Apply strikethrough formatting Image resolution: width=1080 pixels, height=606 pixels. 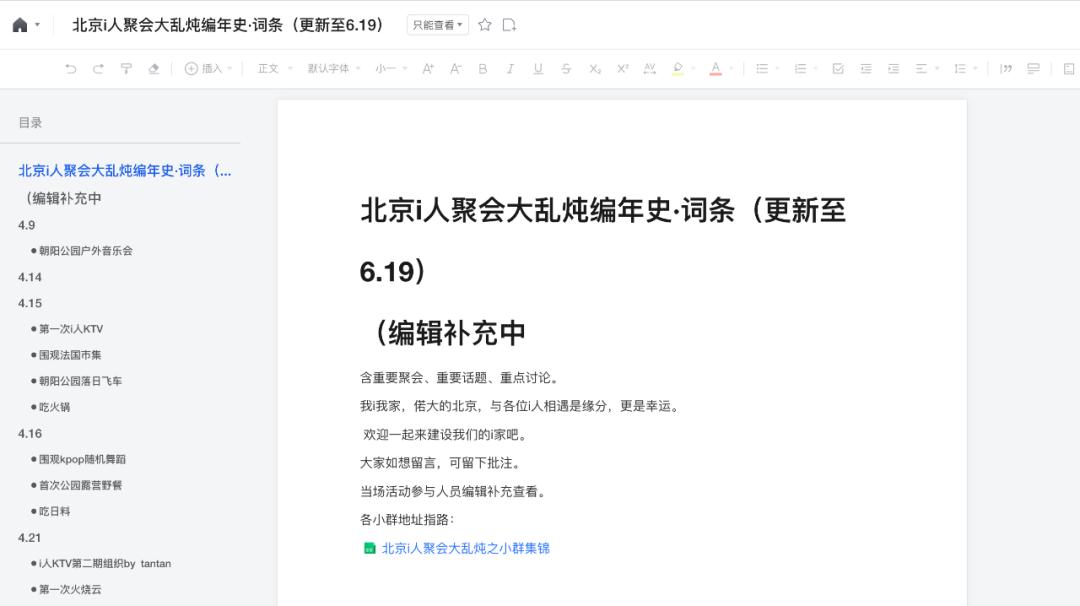pos(566,68)
